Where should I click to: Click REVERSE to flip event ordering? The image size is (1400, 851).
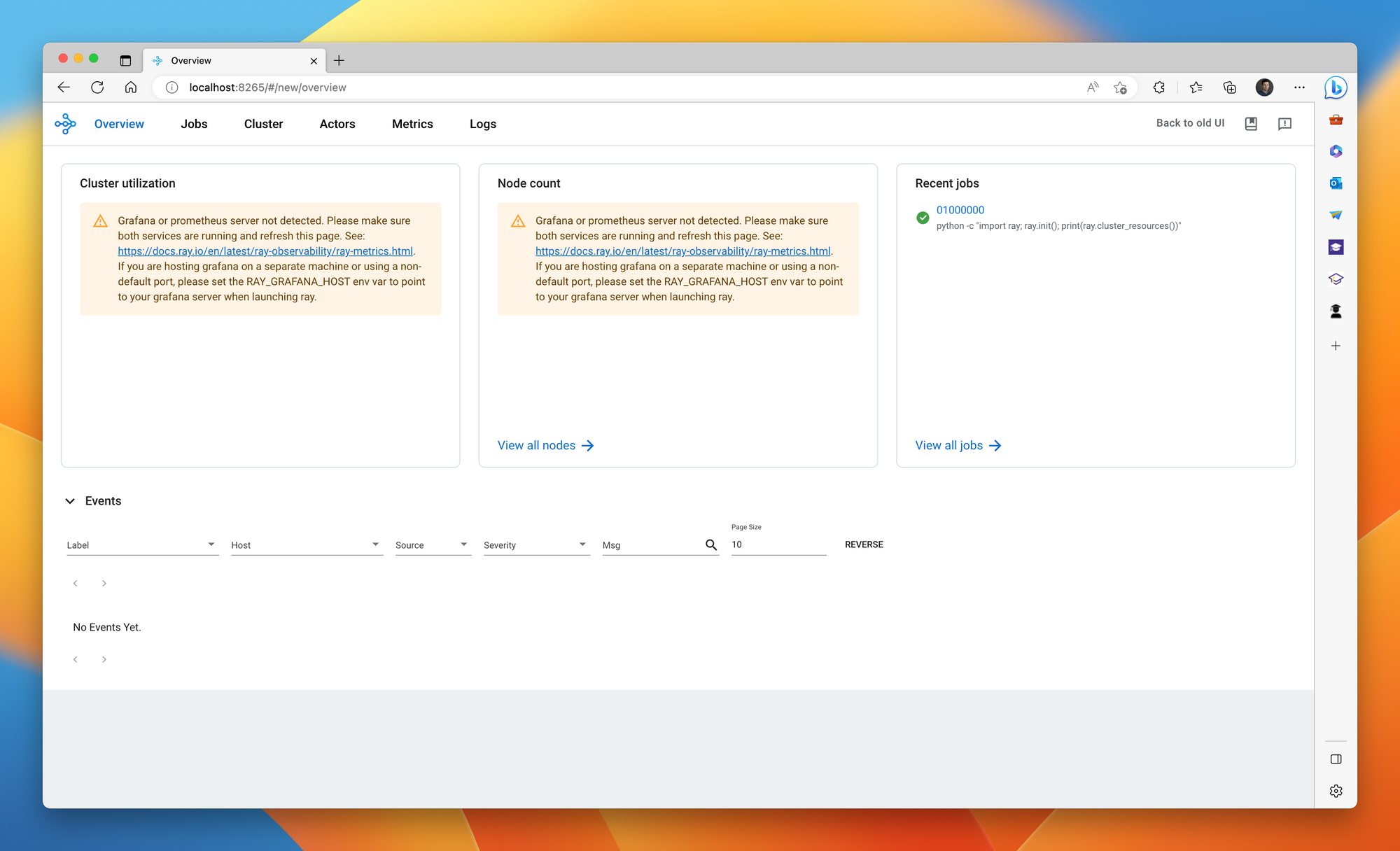(864, 544)
